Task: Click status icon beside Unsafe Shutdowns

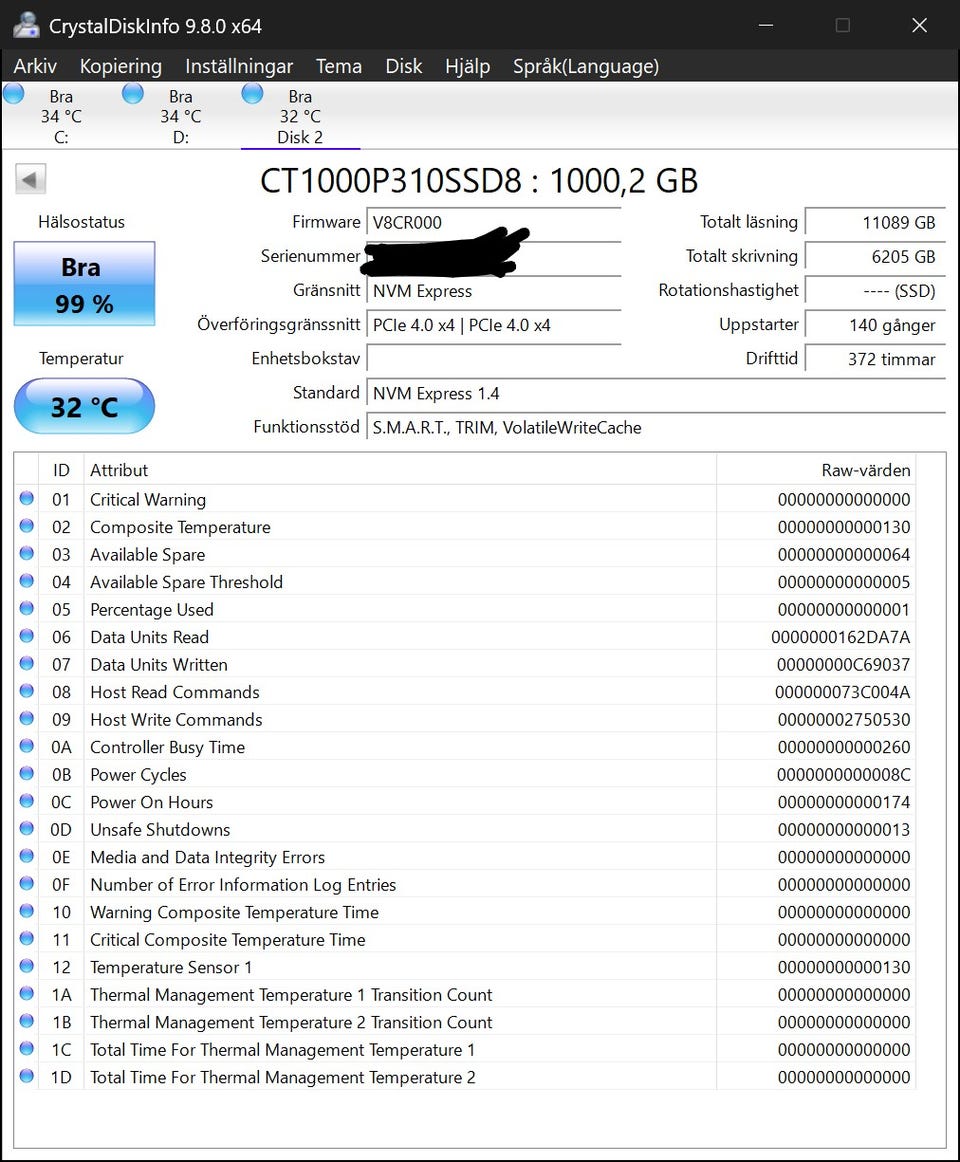Action: tap(27, 829)
